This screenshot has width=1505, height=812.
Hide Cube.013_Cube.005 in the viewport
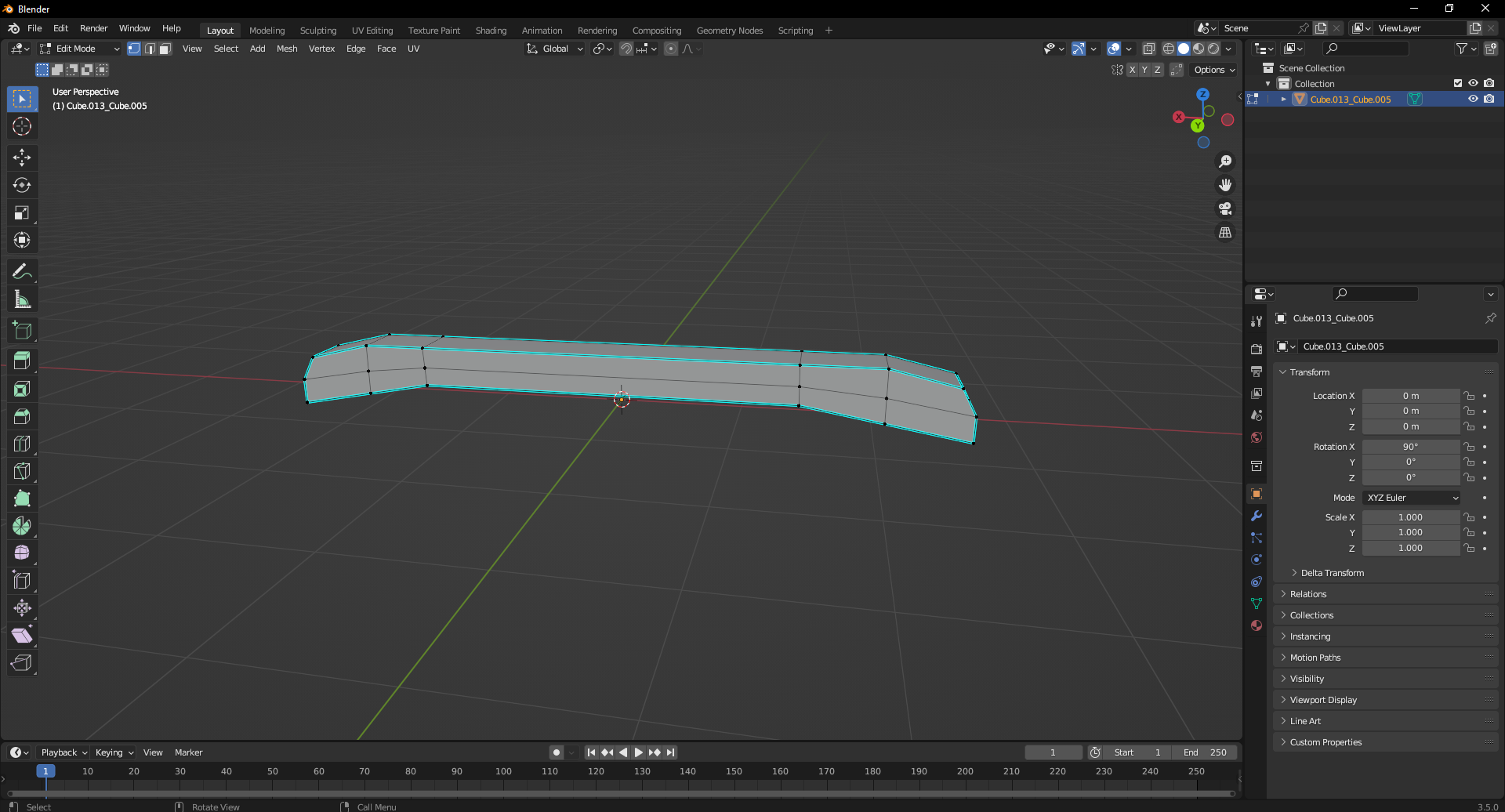pyautogui.click(x=1474, y=99)
